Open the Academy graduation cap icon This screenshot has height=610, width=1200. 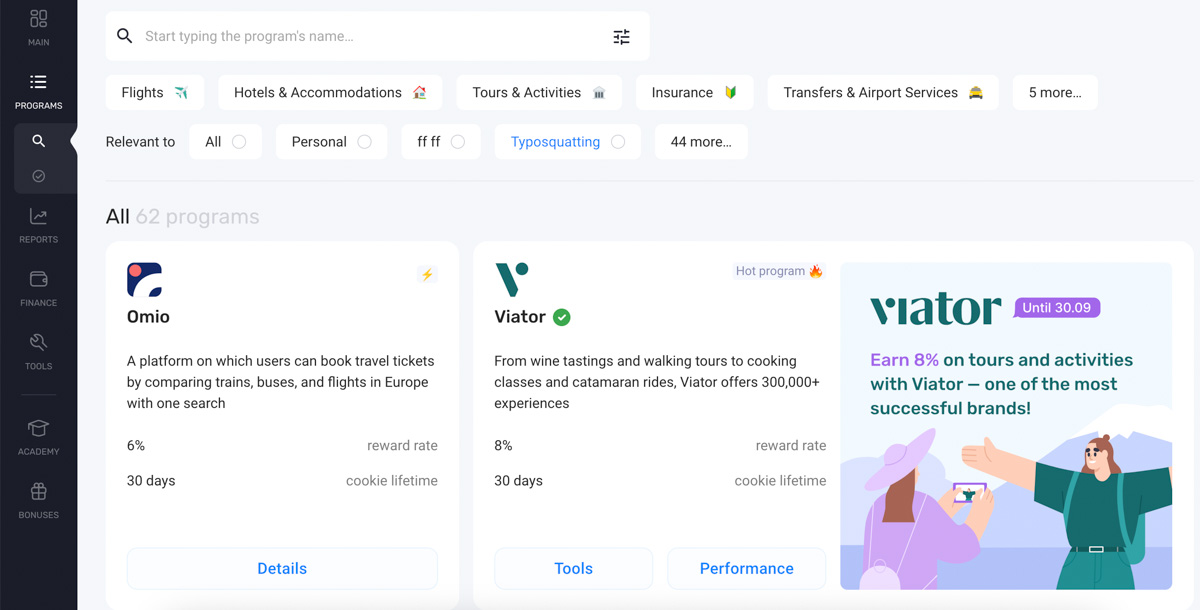coord(38,428)
